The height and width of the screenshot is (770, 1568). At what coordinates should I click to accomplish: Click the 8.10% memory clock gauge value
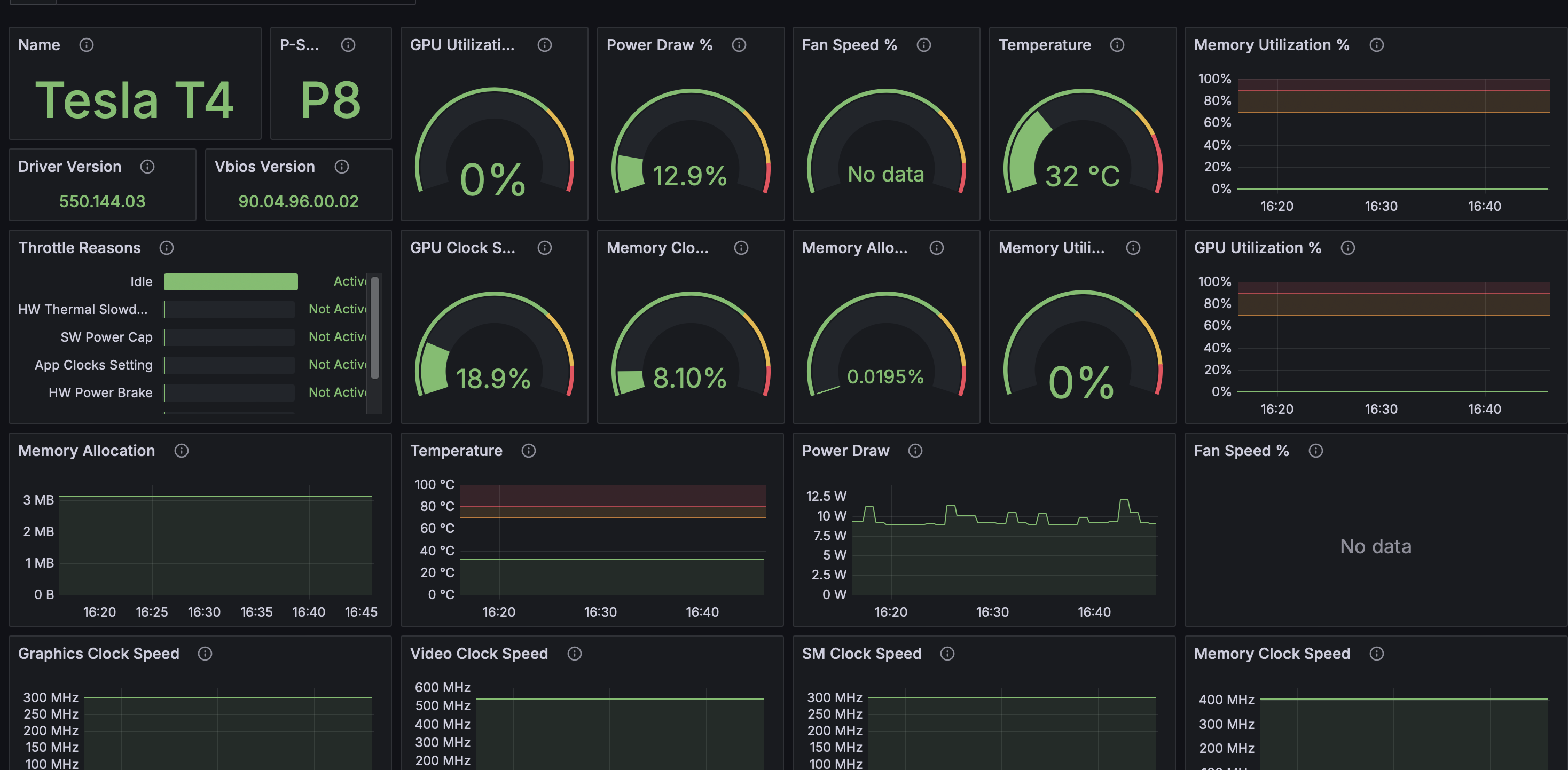tap(689, 378)
